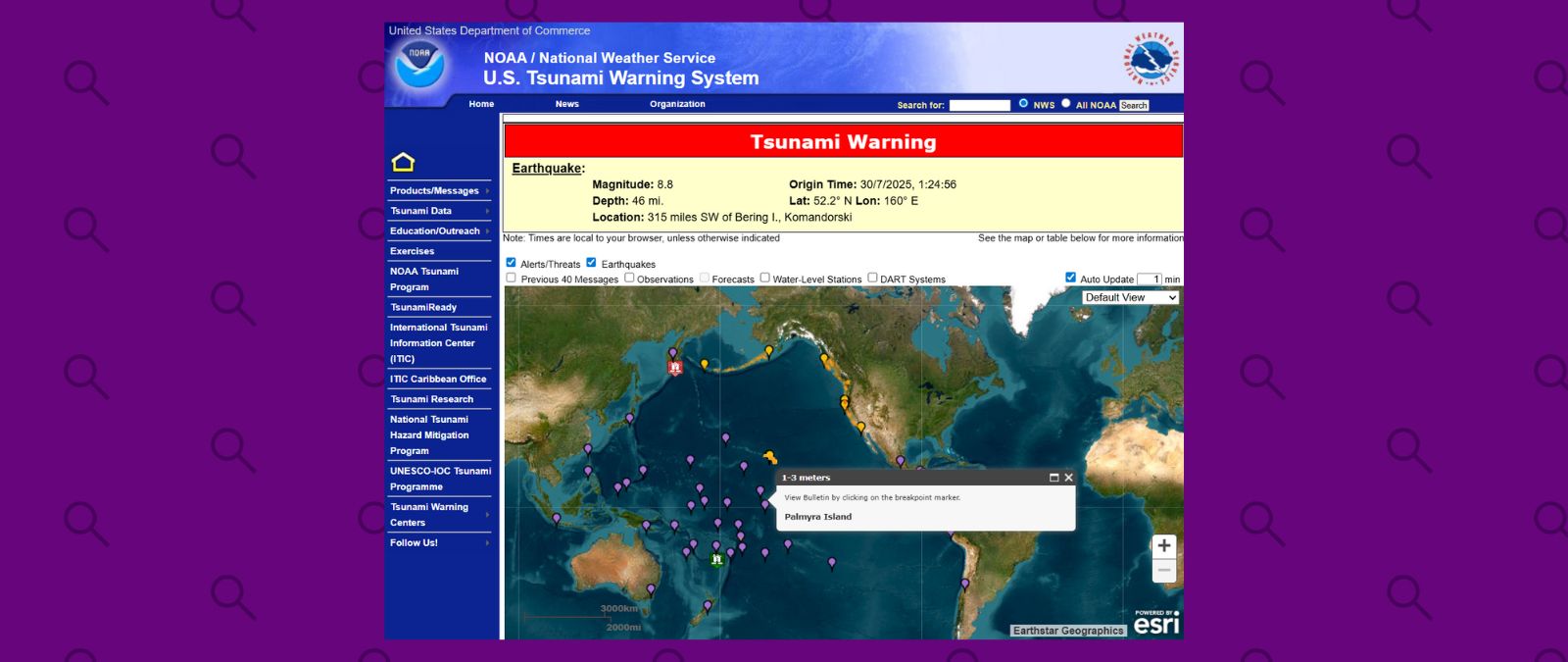Click the Auto Update minutes field
1568x662 pixels.
(1150, 280)
